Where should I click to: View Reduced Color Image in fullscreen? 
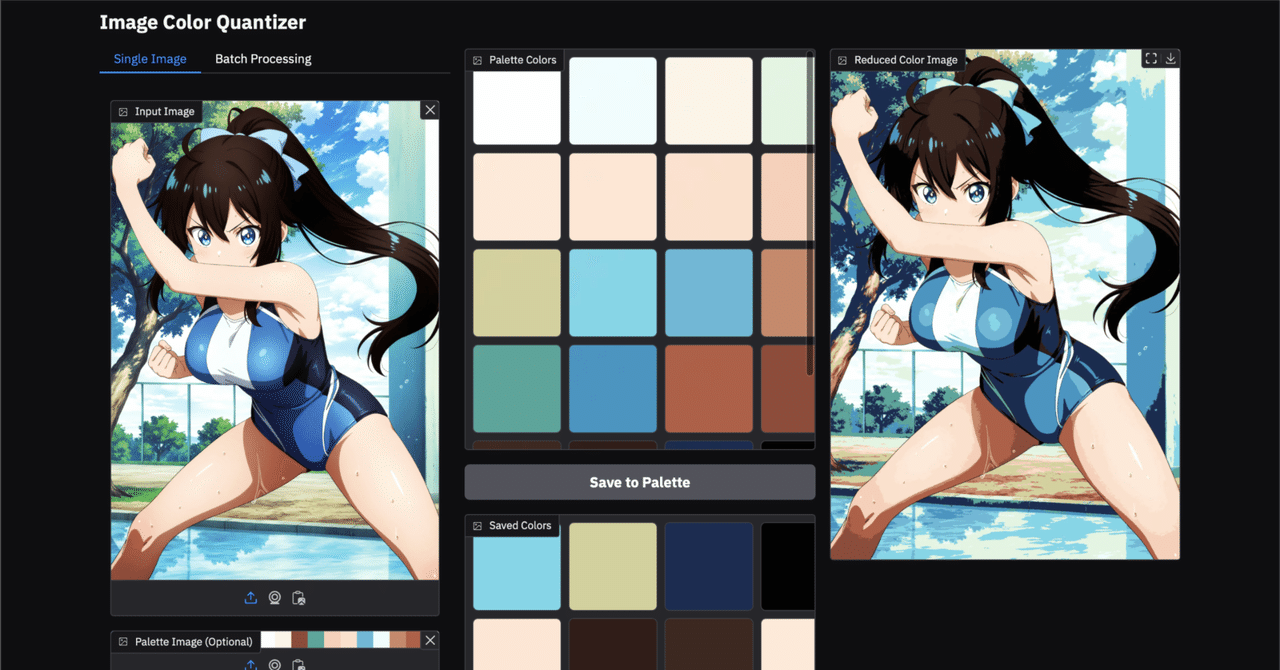(1151, 58)
